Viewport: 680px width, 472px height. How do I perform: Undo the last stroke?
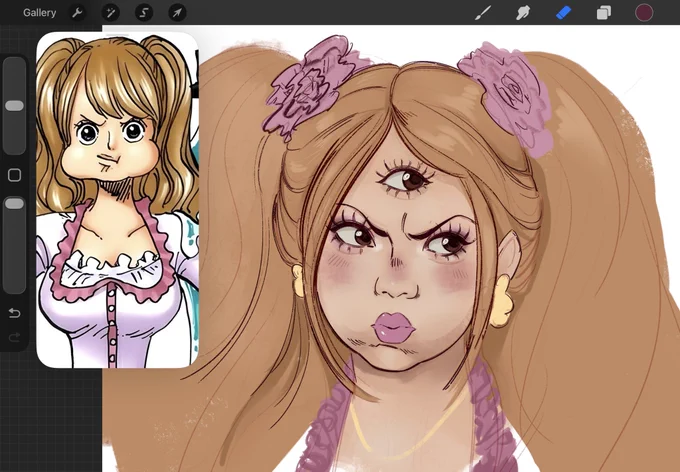14,313
